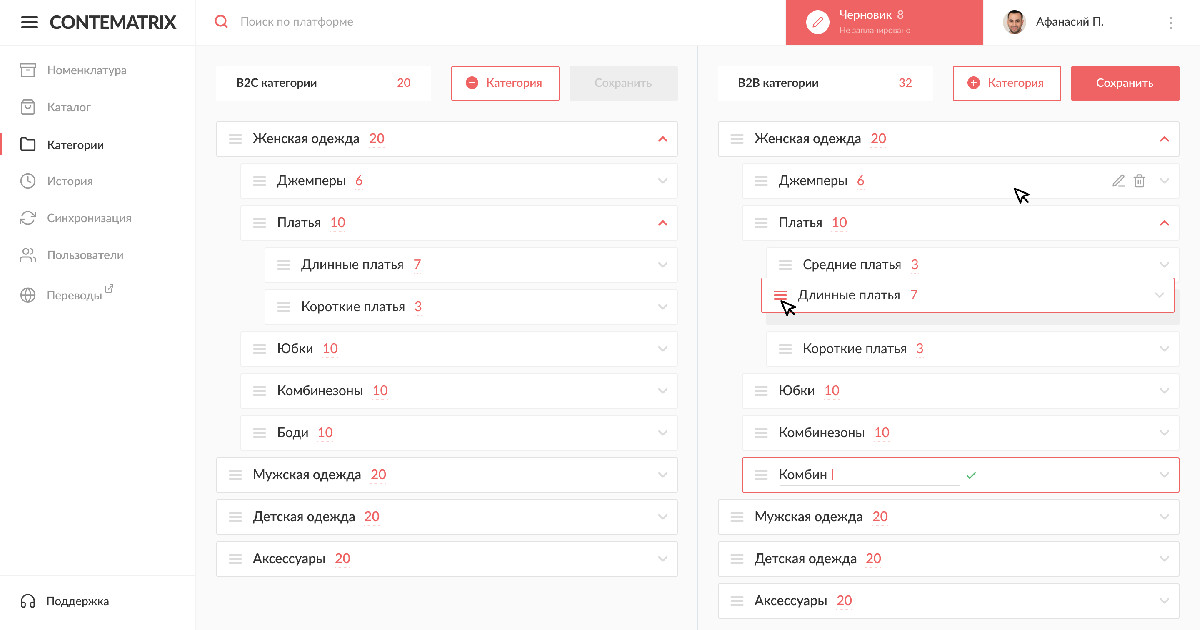This screenshot has height=630, width=1200.
Task: Open the Номенклатура section in the sidebar
Action: click(x=86, y=70)
